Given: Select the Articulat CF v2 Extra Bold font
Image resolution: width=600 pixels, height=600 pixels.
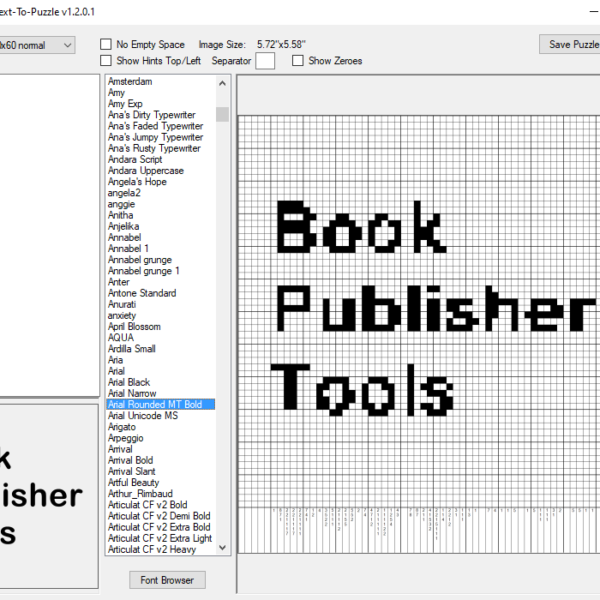Looking at the screenshot, I should coord(161,527).
